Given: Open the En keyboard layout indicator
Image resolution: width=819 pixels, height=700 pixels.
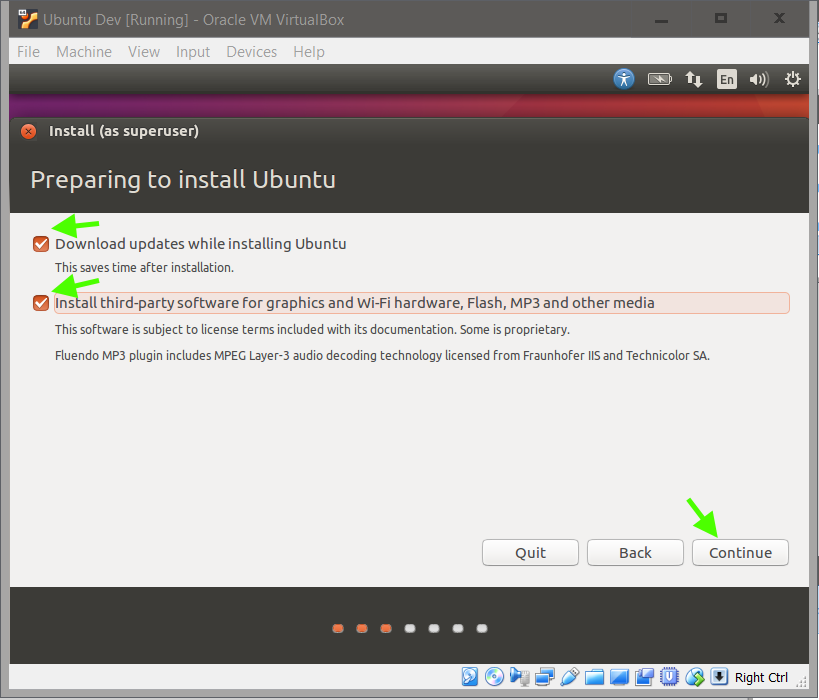Looking at the screenshot, I should click(727, 79).
